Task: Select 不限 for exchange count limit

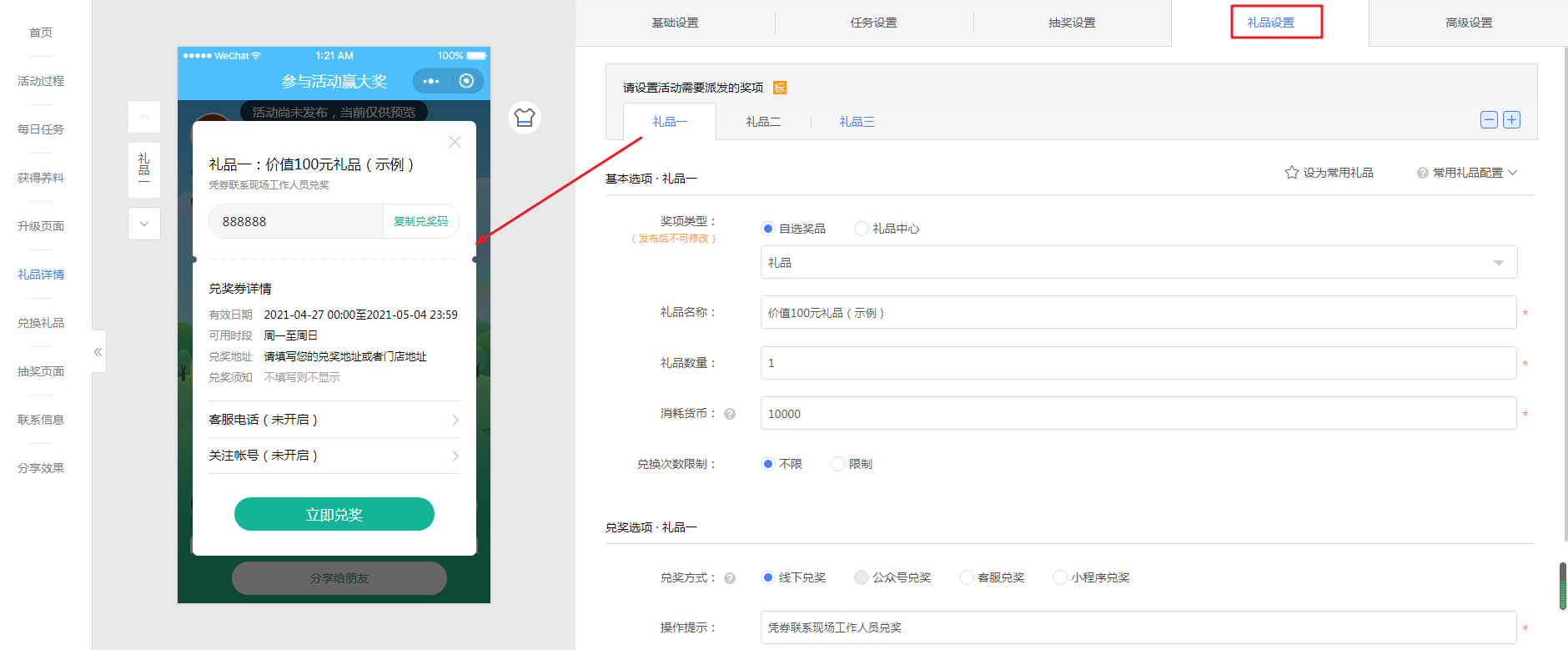Action: coord(768,464)
